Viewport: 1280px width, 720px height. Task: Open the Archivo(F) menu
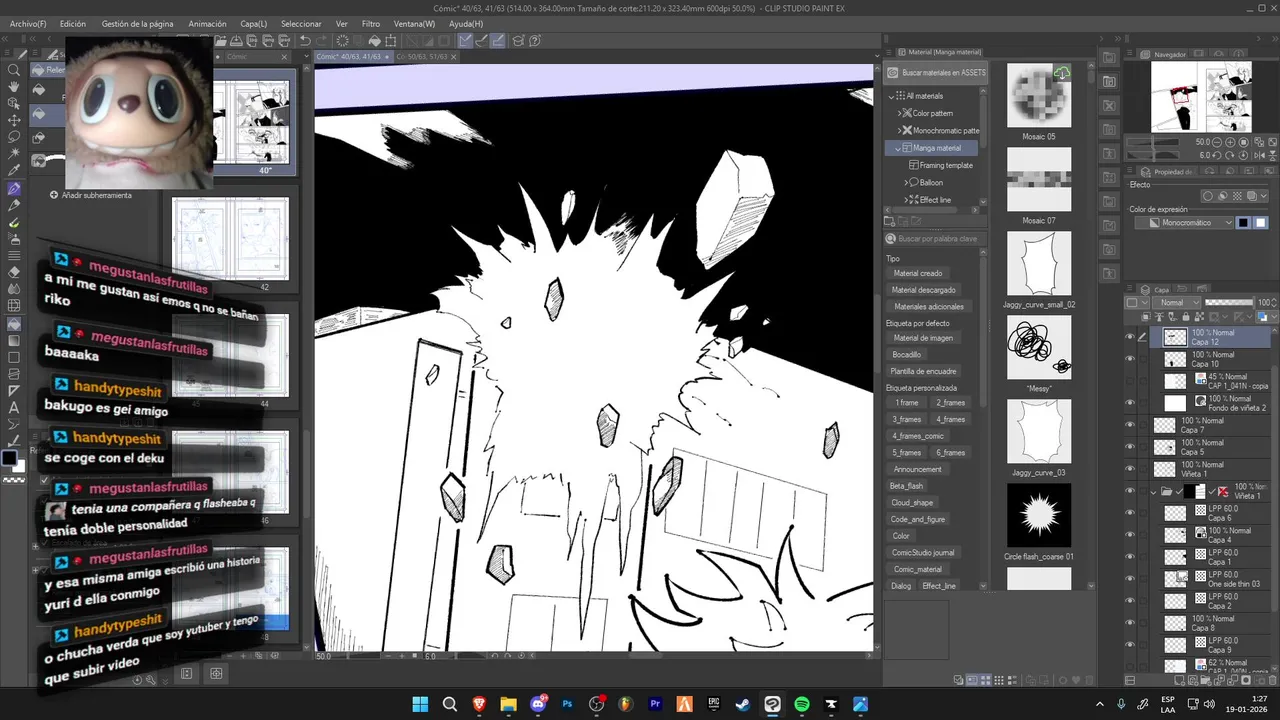(x=28, y=23)
